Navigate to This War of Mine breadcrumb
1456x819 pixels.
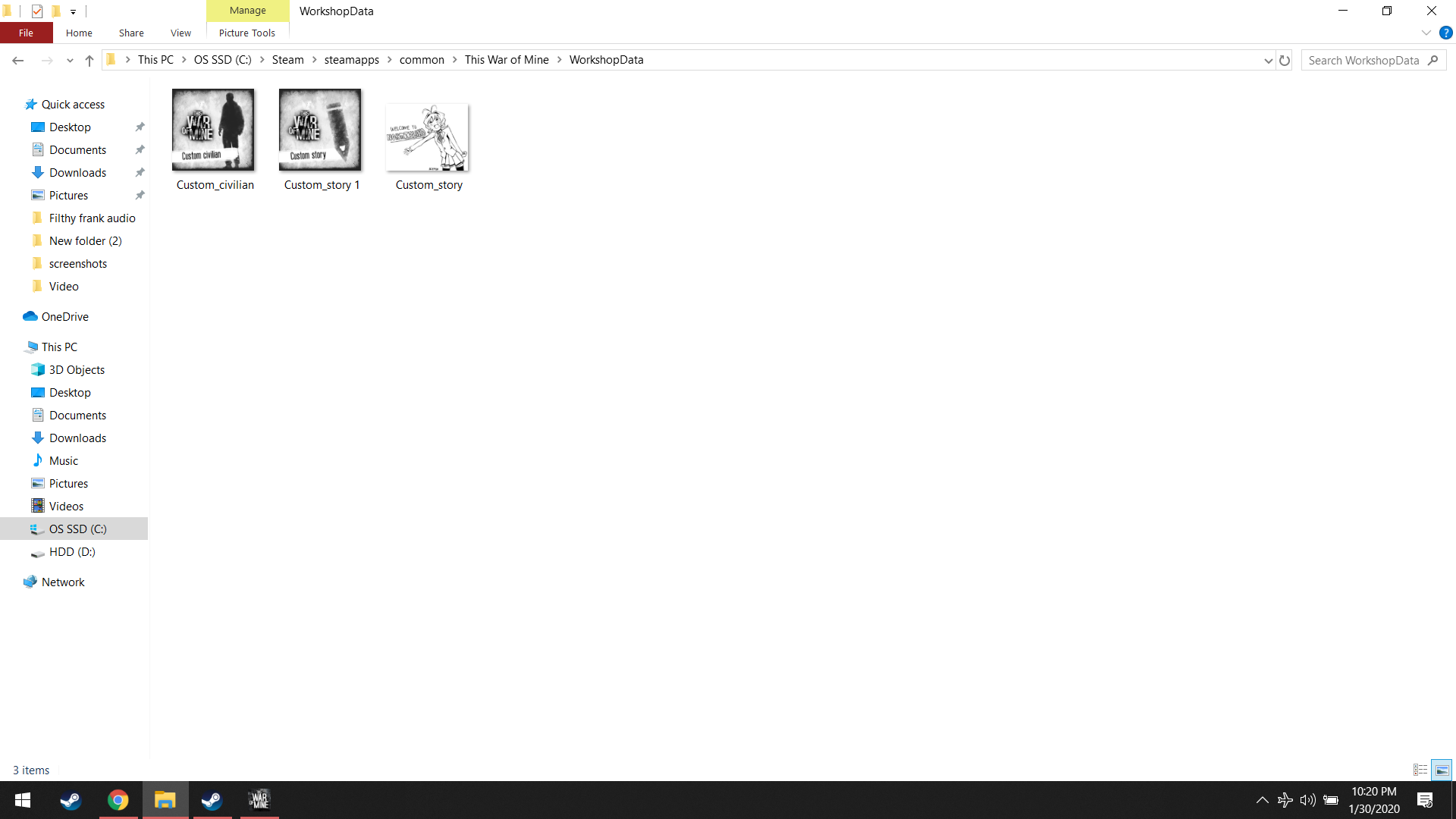507,60
